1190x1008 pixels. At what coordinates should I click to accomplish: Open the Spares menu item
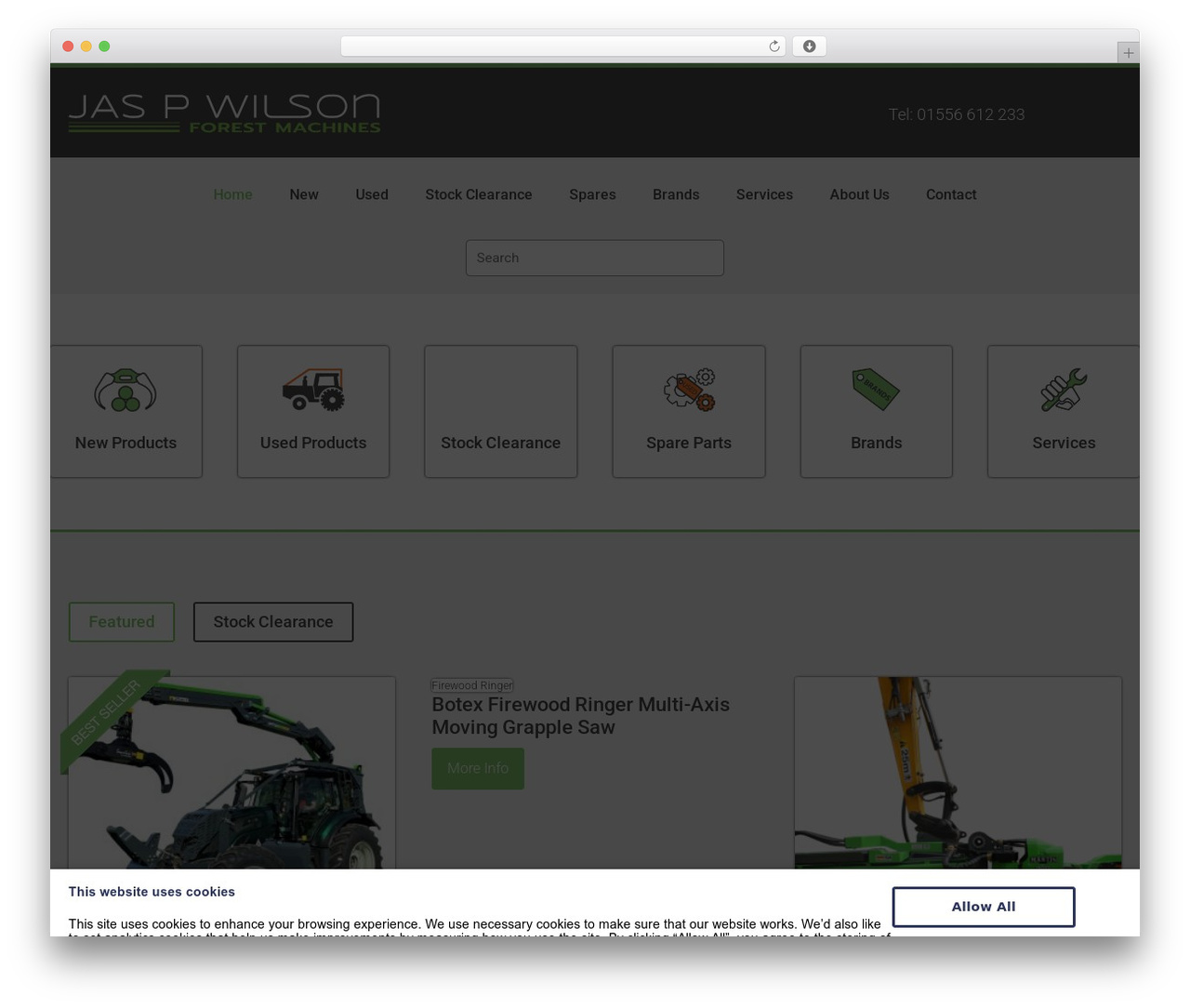pyautogui.click(x=592, y=194)
